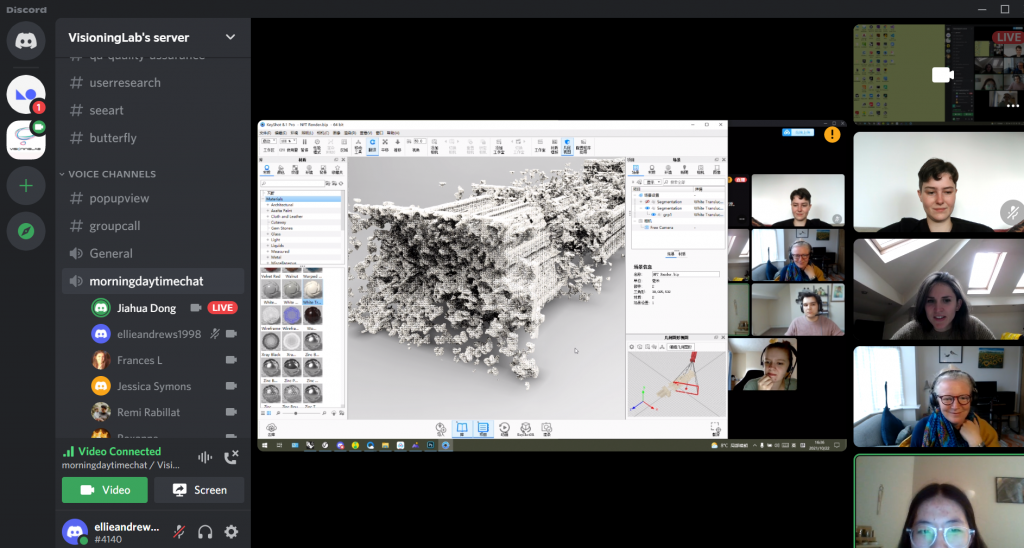Disconnect from voice using the phone icon
The width and height of the screenshot is (1024, 548).
click(x=231, y=457)
